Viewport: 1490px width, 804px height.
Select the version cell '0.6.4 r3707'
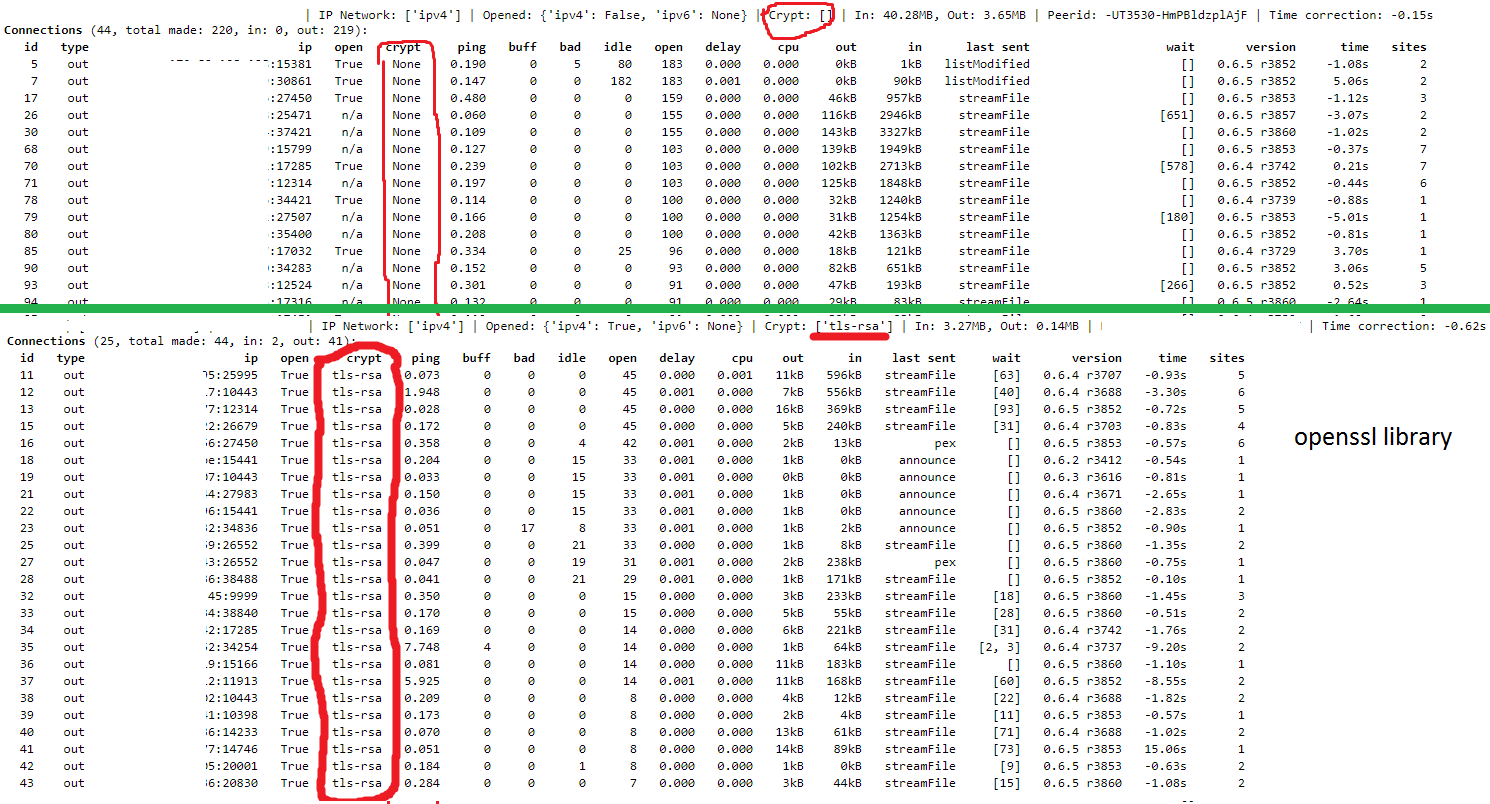1082,375
